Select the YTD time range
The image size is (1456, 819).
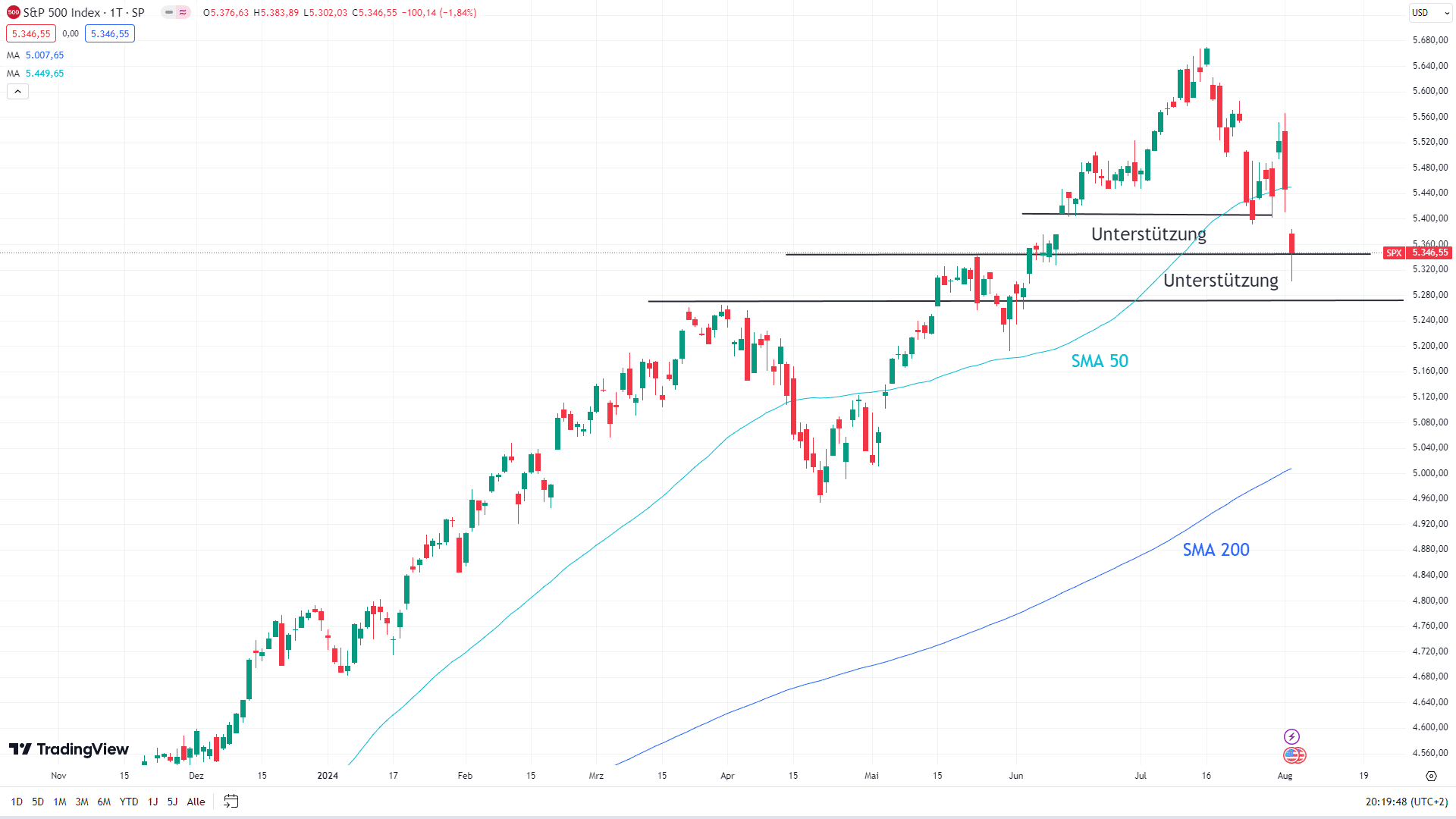(x=129, y=802)
